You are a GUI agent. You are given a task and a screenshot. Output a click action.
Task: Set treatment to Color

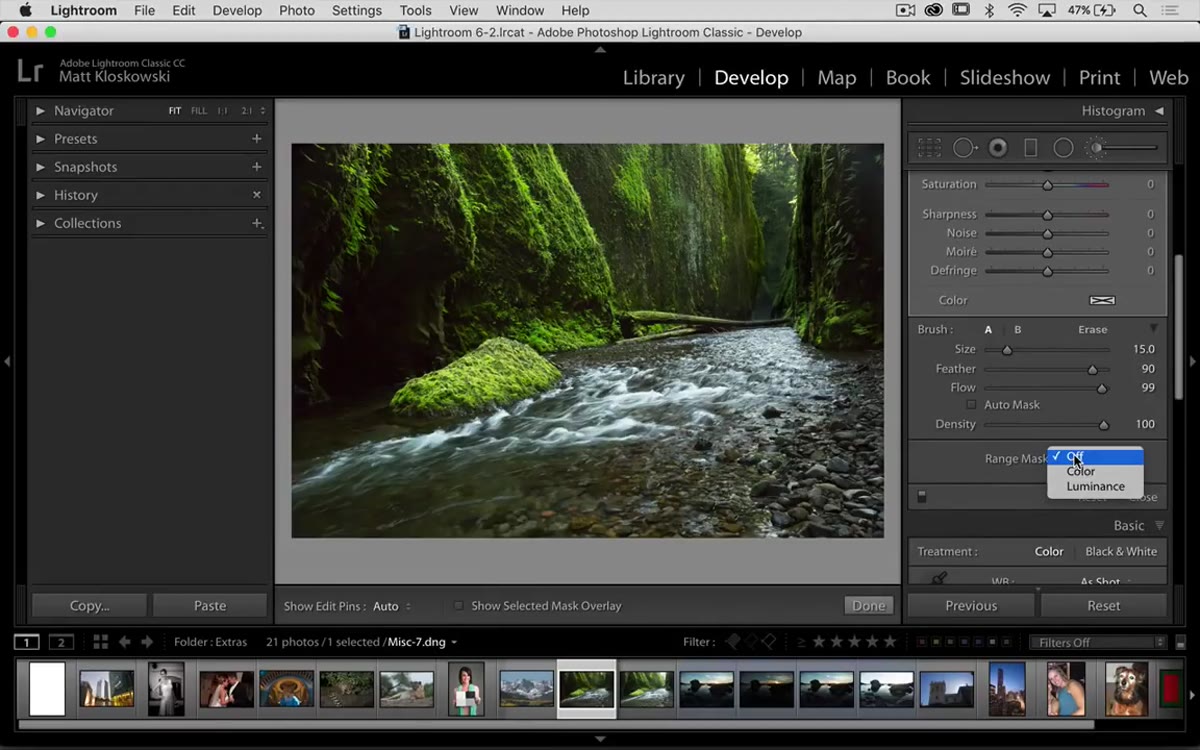point(1049,552)
